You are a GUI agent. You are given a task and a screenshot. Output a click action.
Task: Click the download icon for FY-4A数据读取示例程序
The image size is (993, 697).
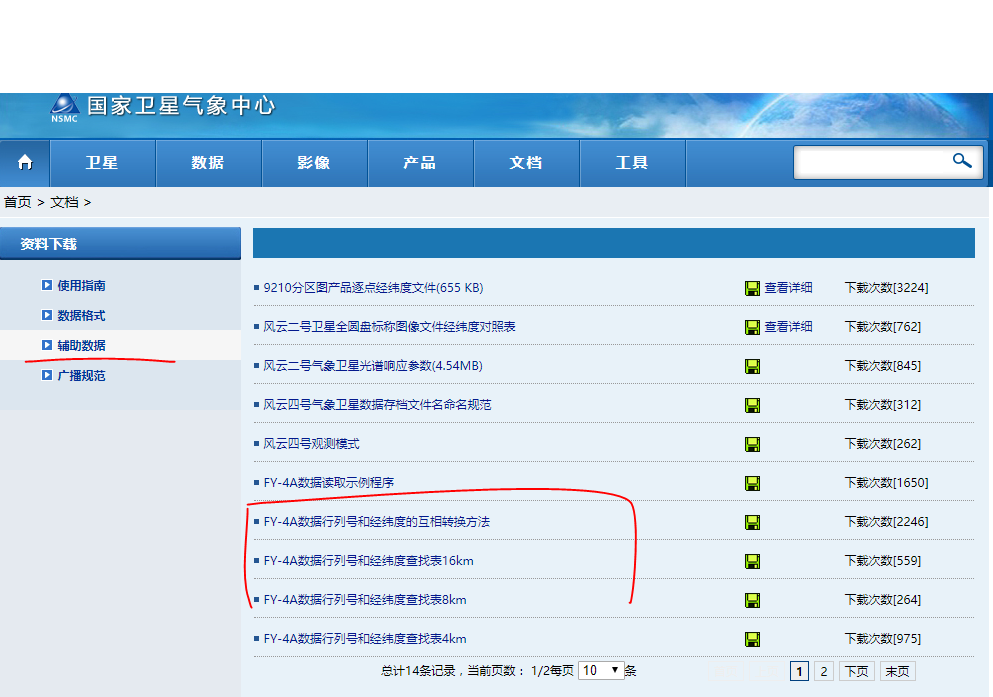pyautogui.click(x=752, y=483)
